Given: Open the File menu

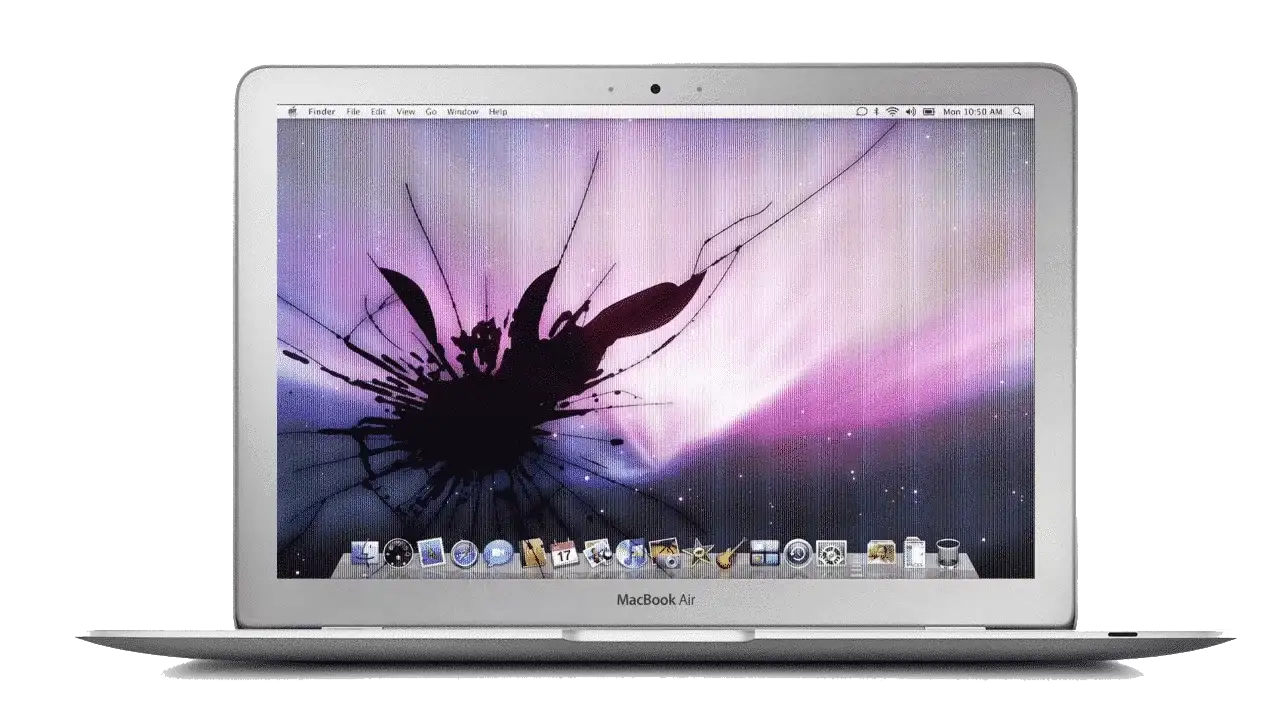Looking at the screenshot, I should pos(353,112).
